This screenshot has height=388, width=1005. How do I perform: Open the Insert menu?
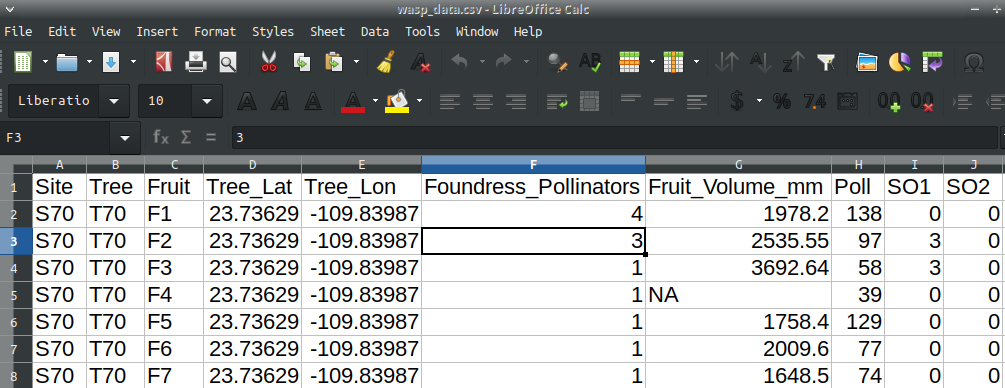tap(157, 31)
